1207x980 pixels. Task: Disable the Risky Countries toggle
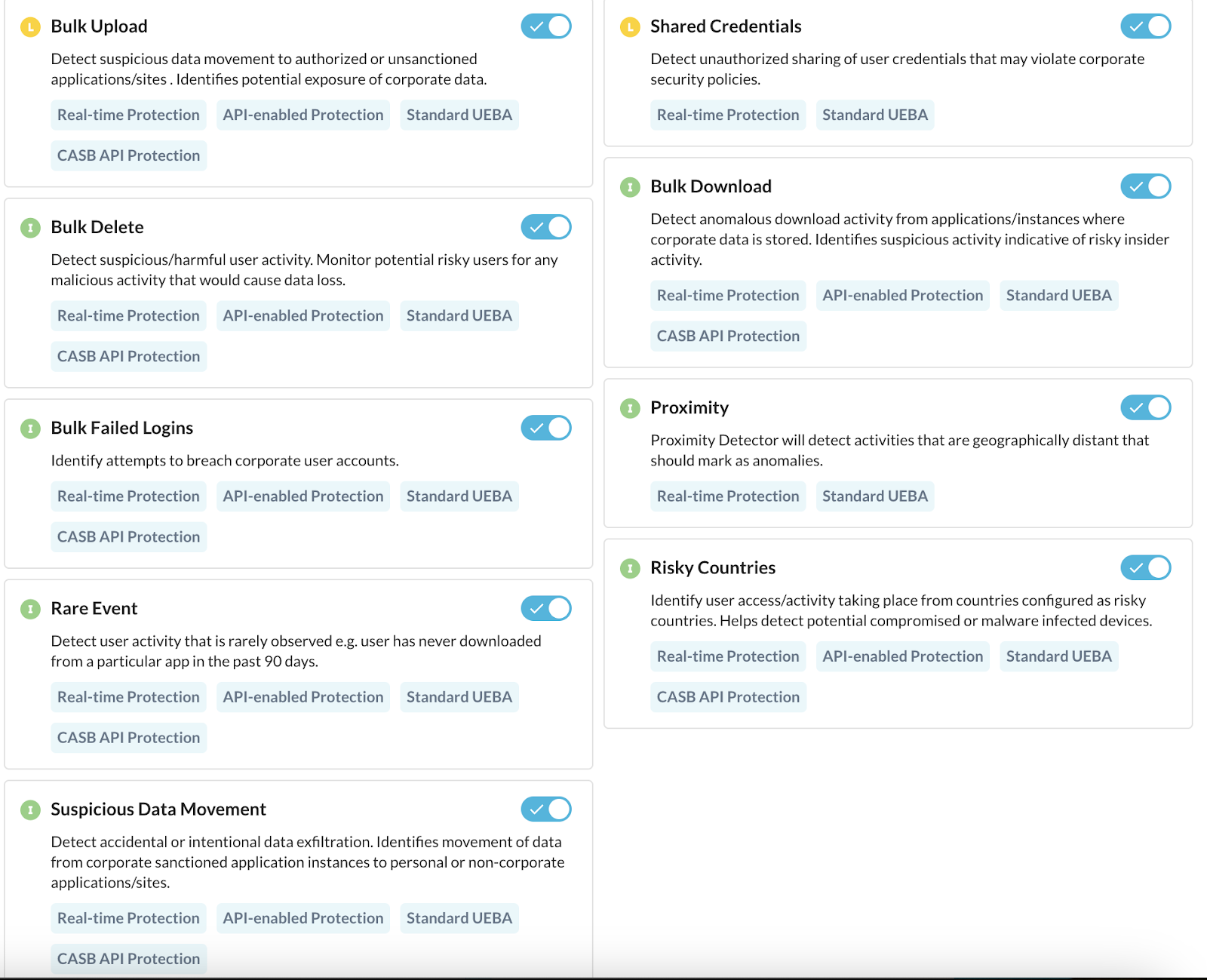(x=1146, y=567)
